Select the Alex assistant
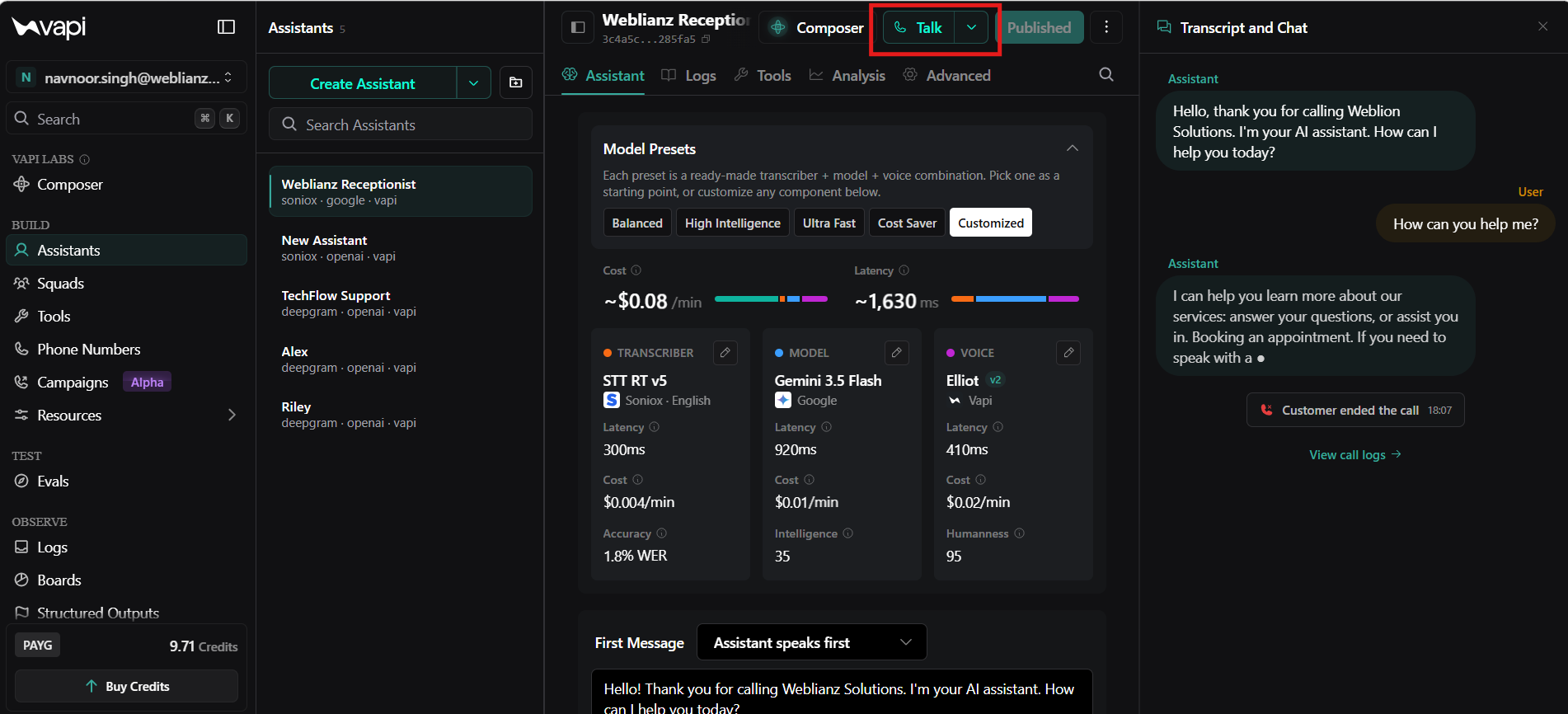 click(x=401, y=359)
